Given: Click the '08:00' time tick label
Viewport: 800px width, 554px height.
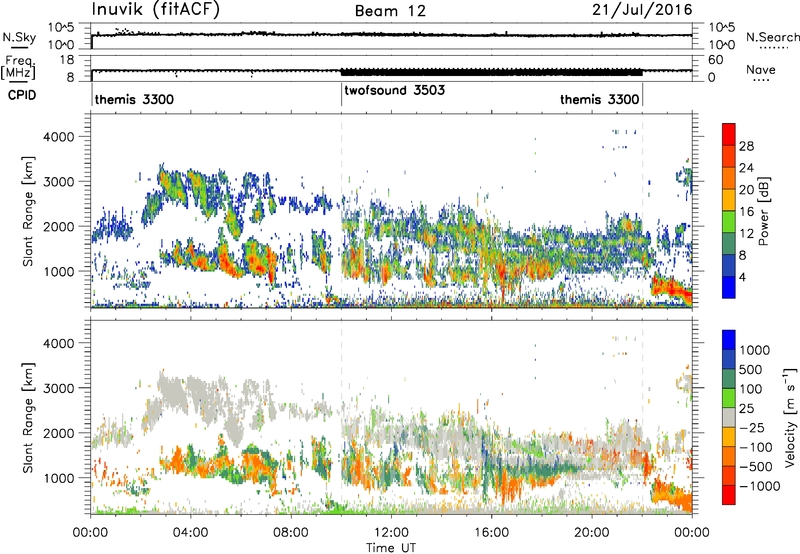Looking at the screenshot, I should [291, 533].
